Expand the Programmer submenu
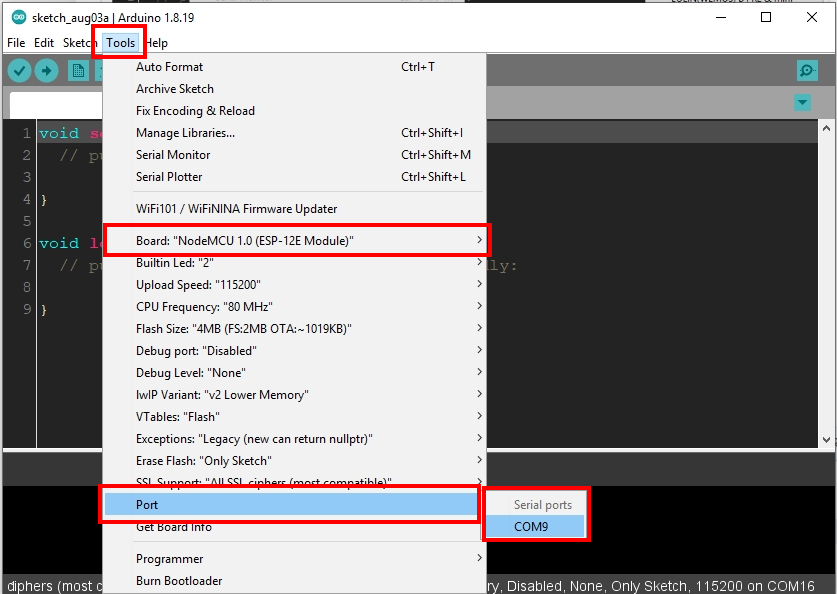This screenshot has width=837, height=594. click(294, 559)
